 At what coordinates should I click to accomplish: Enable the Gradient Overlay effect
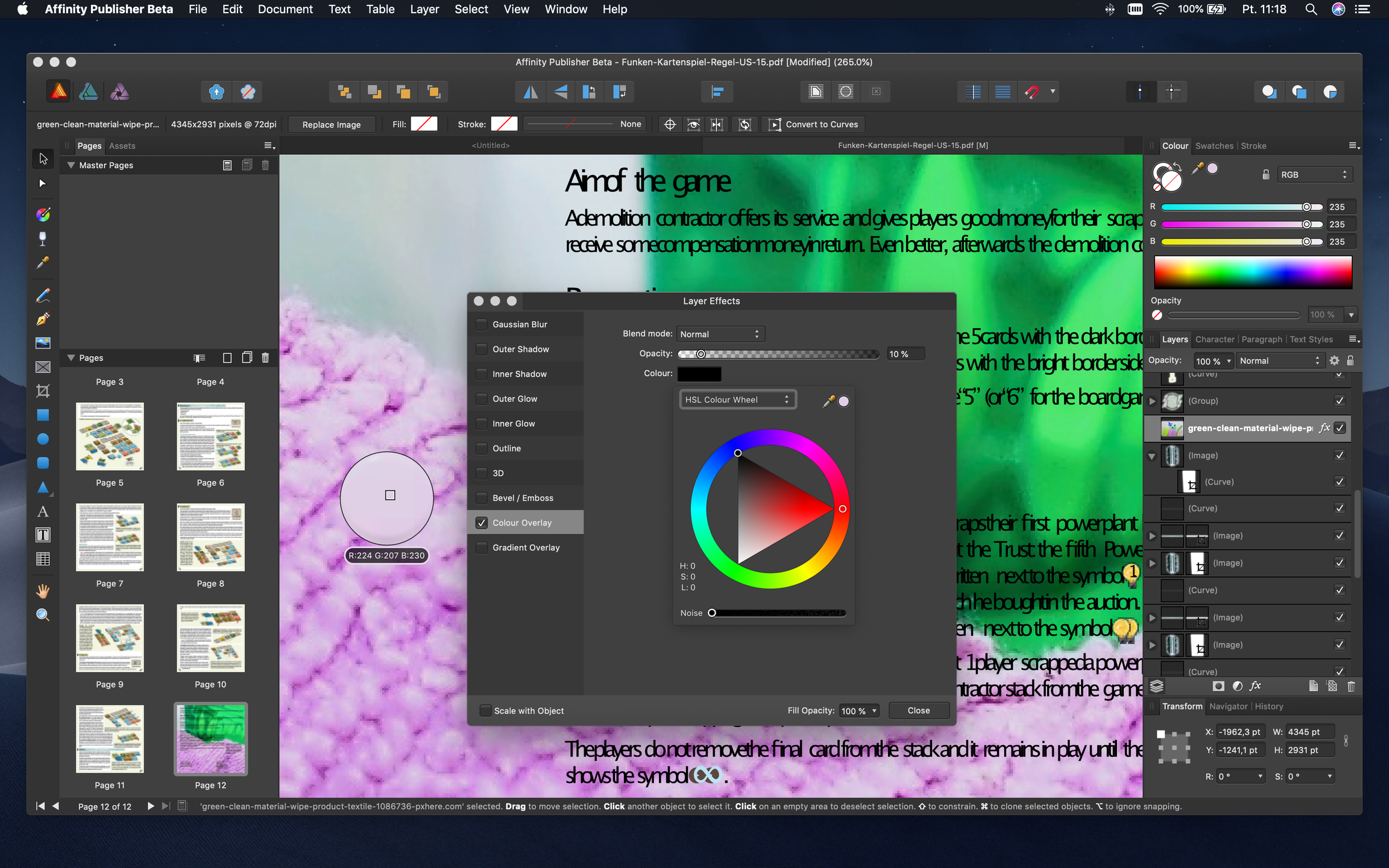tap(481, 547)
